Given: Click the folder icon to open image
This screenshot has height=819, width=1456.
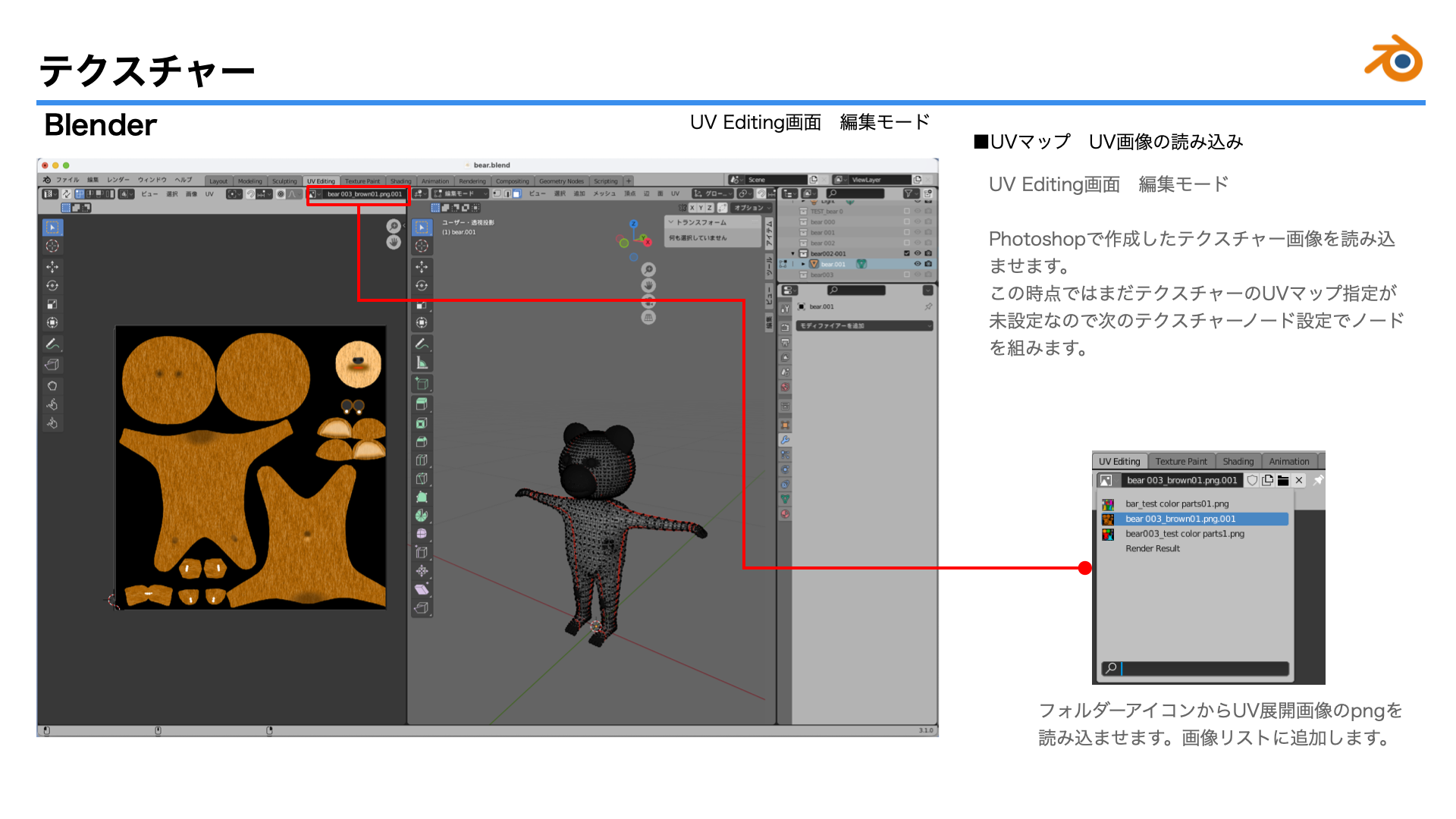Looking at the screenshot, I should coord(1283,480).
